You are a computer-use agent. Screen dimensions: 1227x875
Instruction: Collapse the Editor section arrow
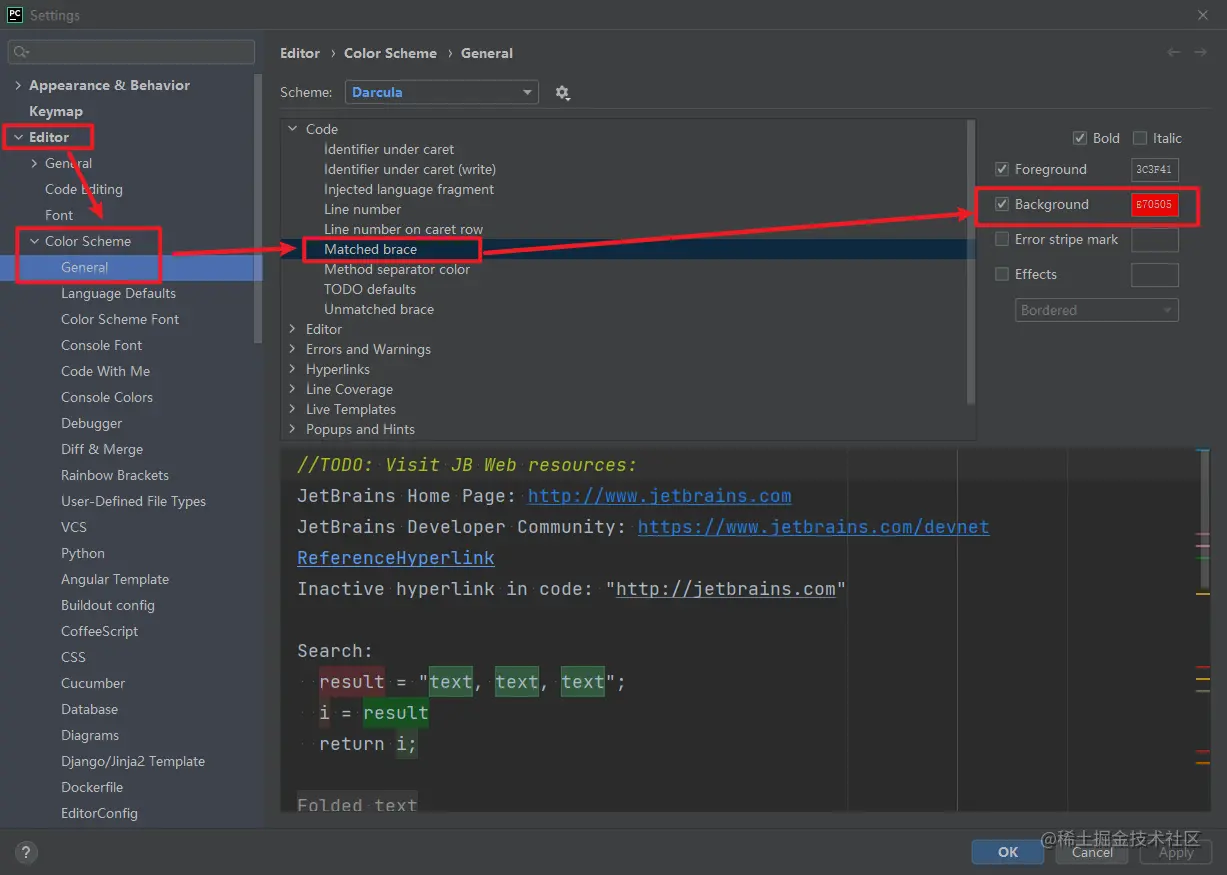click(x=18, y=137)
